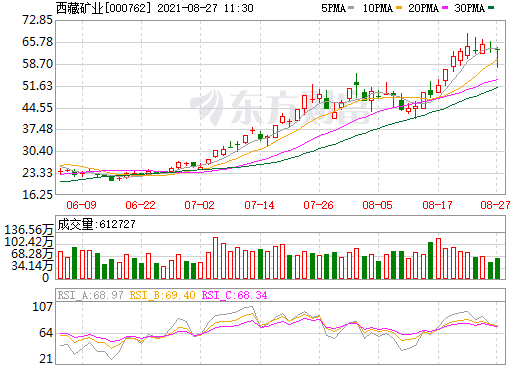This screenshot has height=365, width=520.
Task: Click the last green volume bar on 08-27
Action: [x=497, y=268]
